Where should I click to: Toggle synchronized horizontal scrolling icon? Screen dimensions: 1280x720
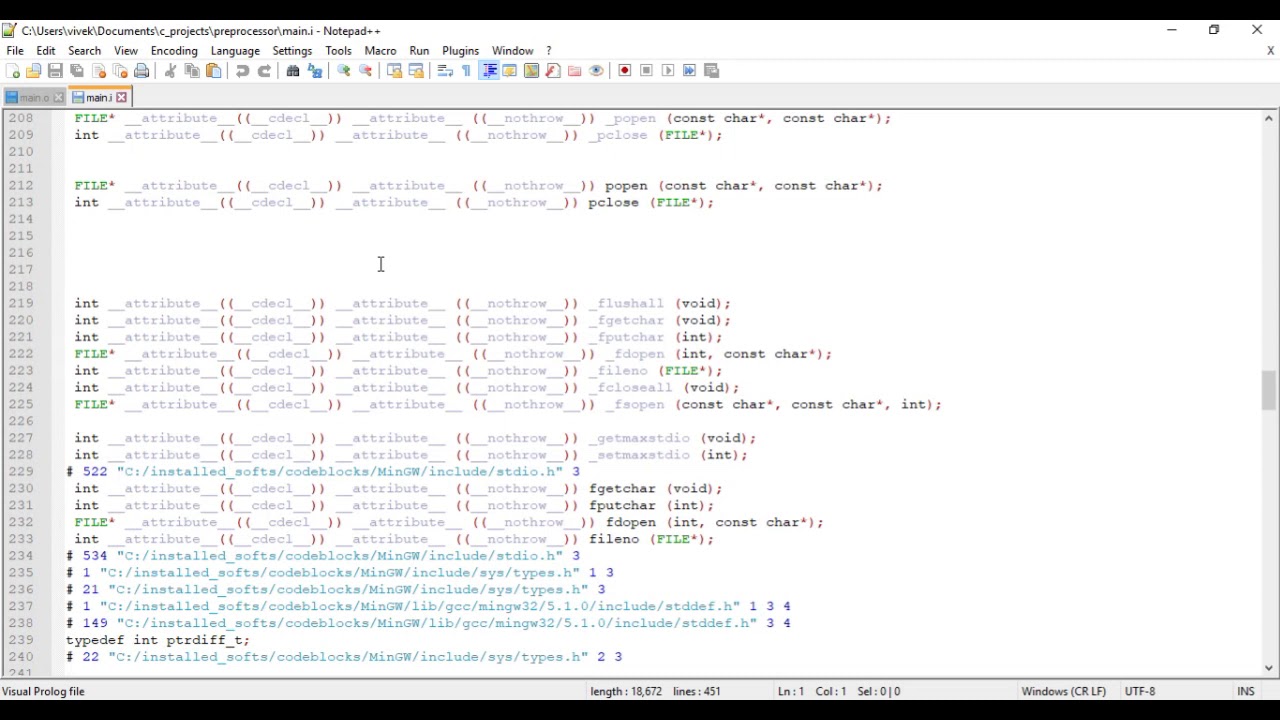(416, 71)
